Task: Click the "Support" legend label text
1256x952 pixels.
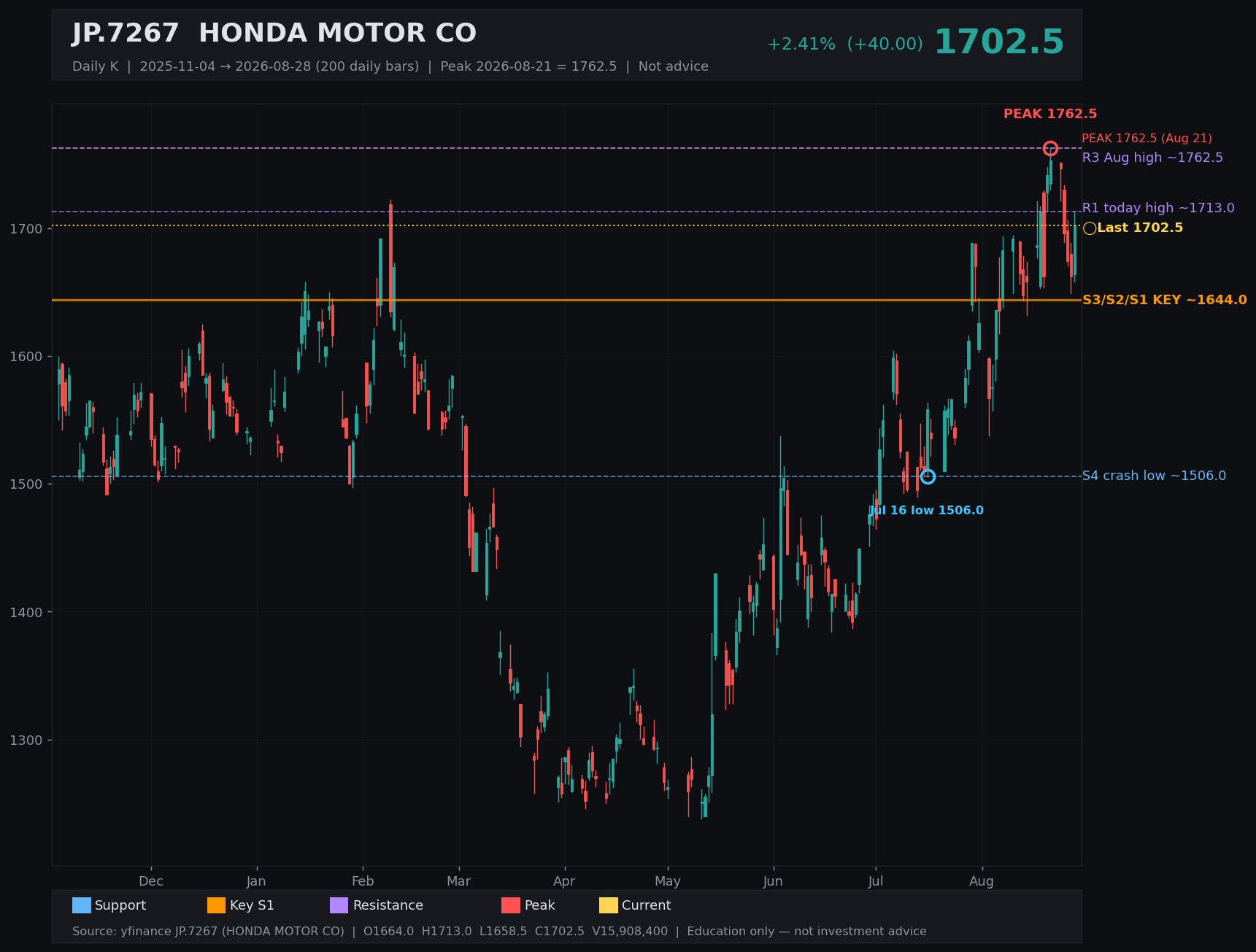Action: point(120,905)
